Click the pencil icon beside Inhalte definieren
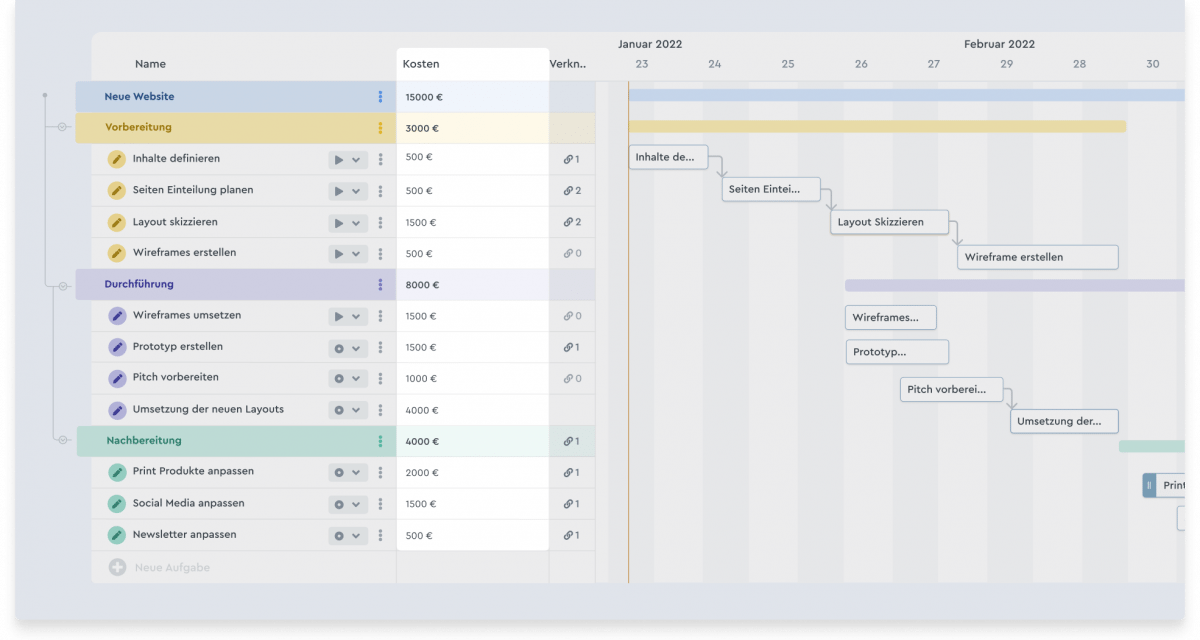Viewport: 1200px width, 640px height. [x=117, y=159]
